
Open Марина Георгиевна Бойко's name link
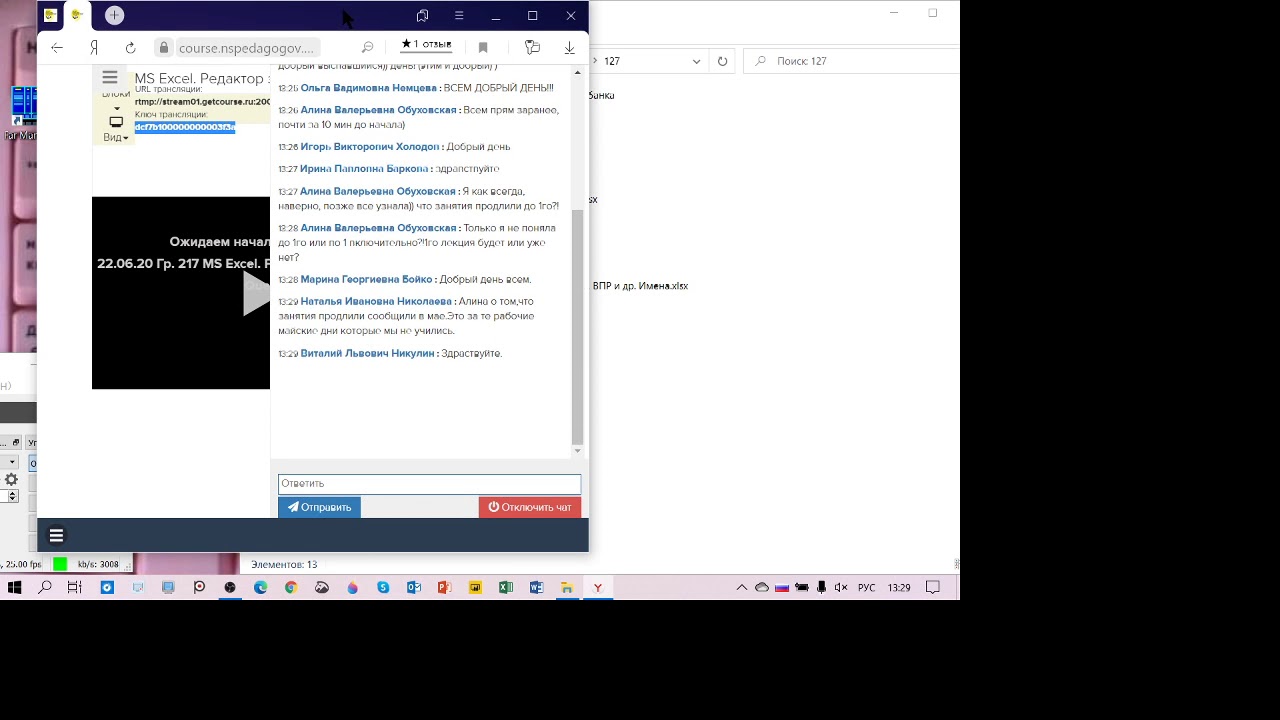pyautogui.click(x=366, y=280)
